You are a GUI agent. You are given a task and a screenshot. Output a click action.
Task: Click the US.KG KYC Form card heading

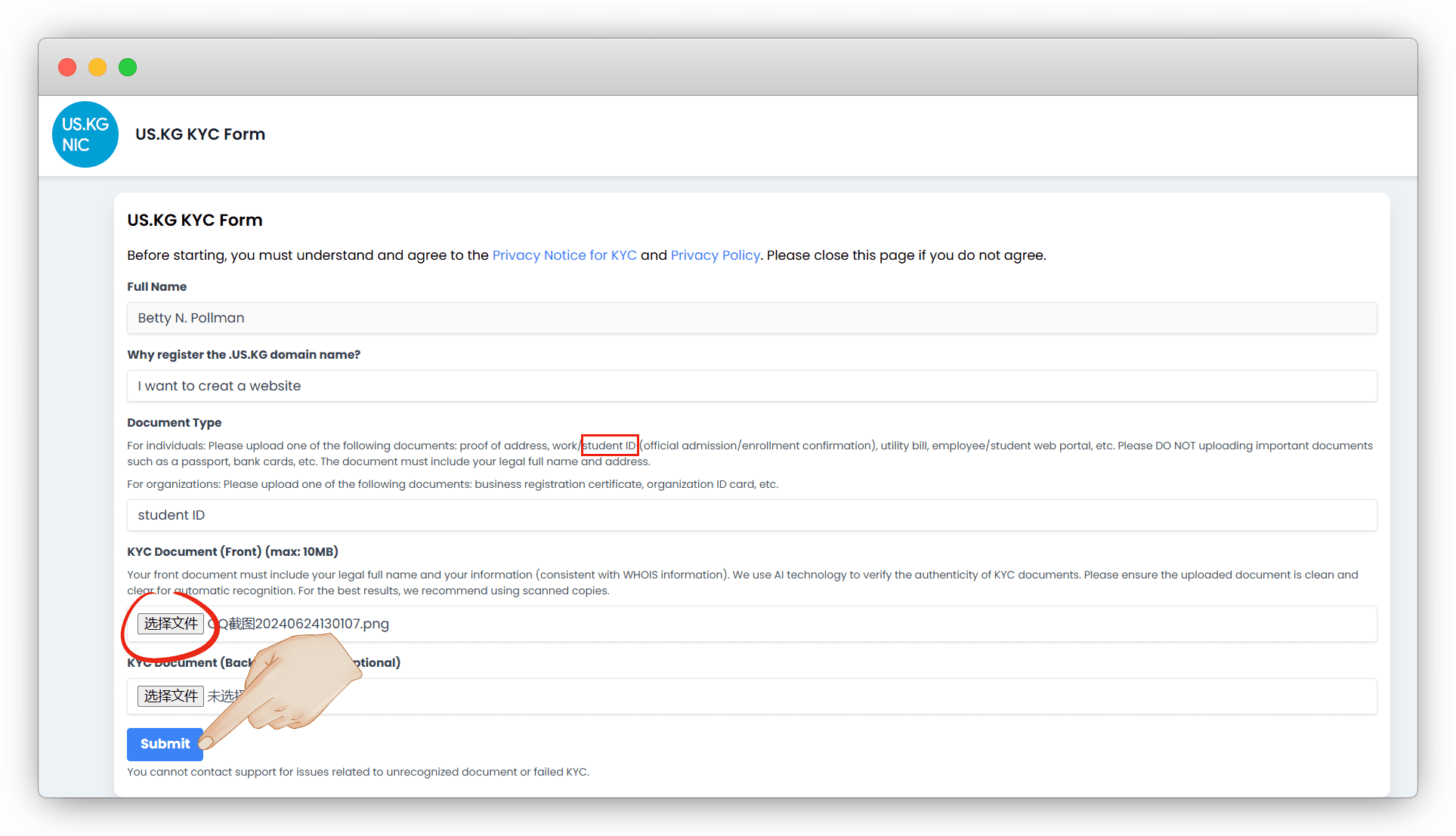pyautogui.click(x=195, y=221)
